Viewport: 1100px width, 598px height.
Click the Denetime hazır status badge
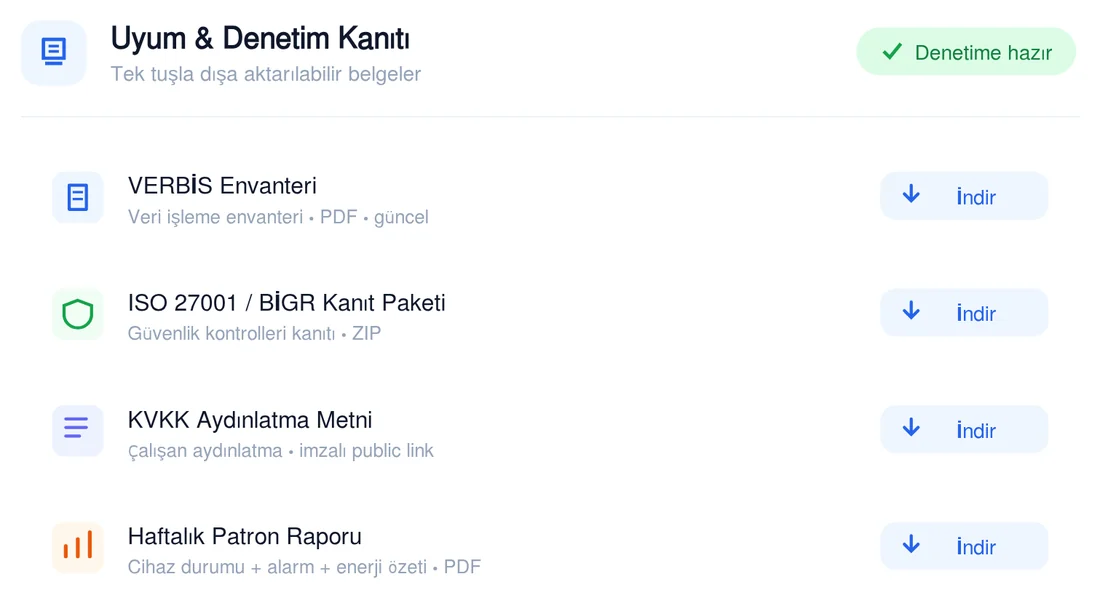click(966, 52)
